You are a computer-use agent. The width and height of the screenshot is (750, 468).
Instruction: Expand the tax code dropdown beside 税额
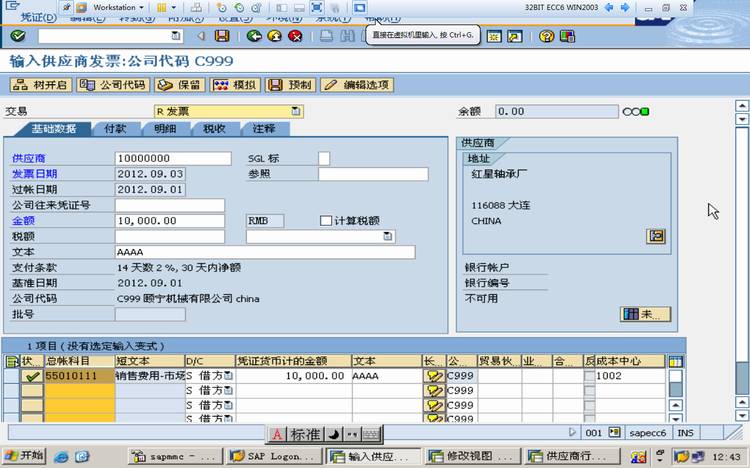pyautogui.click(x=388, y=236)
